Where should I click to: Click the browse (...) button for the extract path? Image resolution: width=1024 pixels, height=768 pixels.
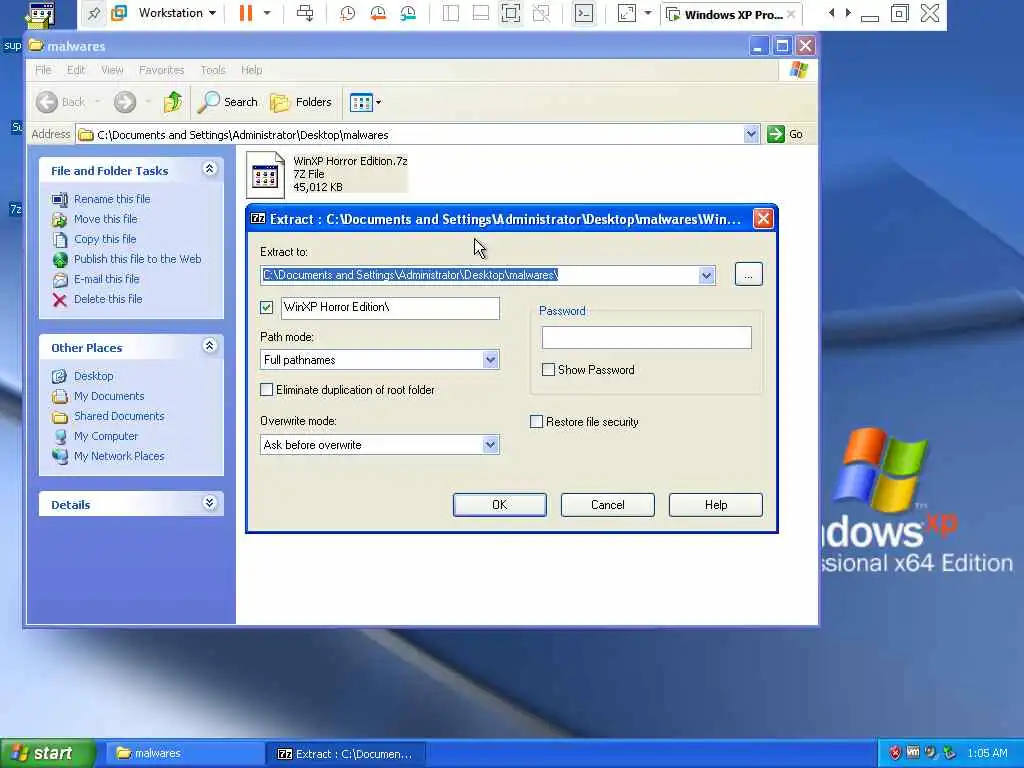pos(748,275)
